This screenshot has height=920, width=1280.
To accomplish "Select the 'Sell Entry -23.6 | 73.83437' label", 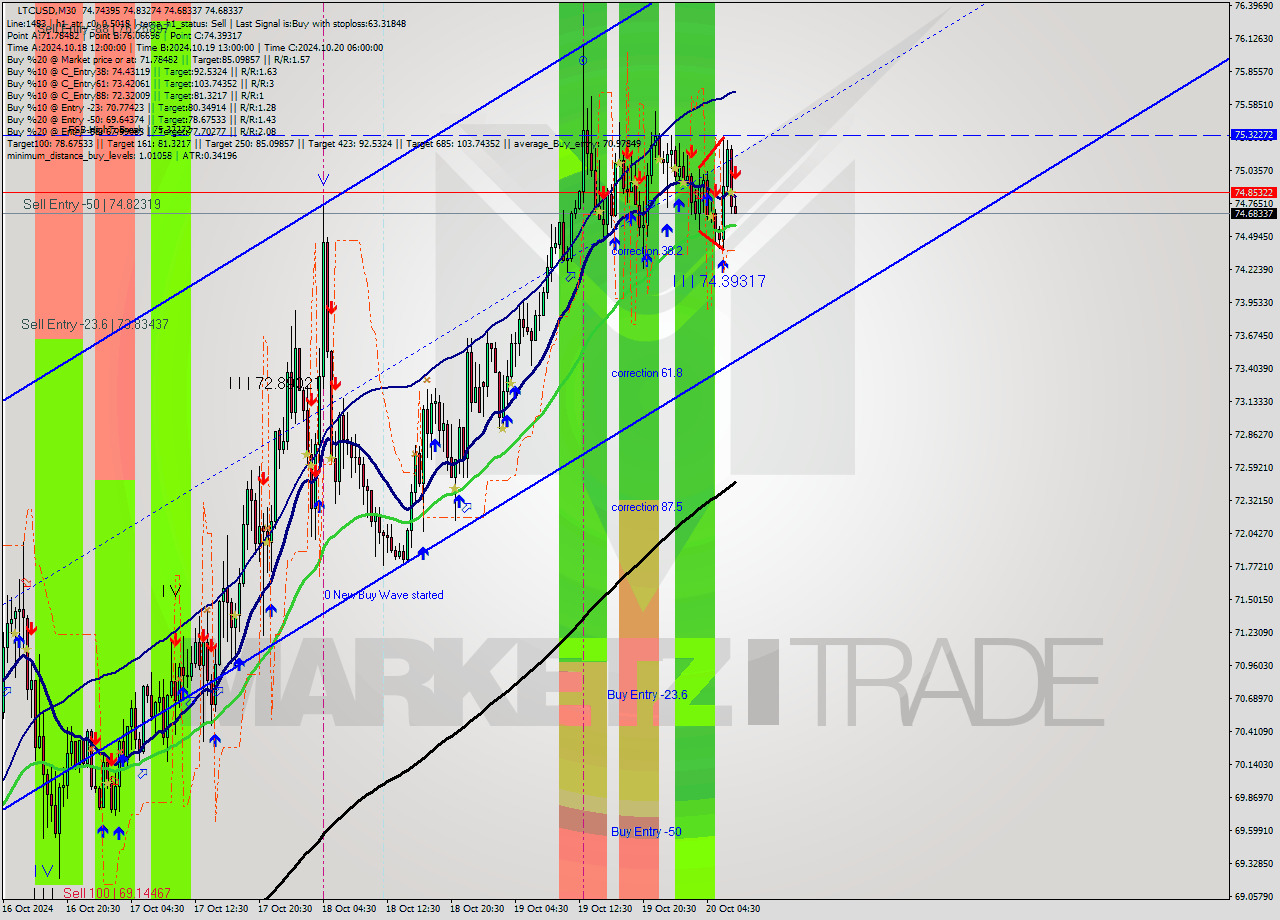I will tap(95, 324).
